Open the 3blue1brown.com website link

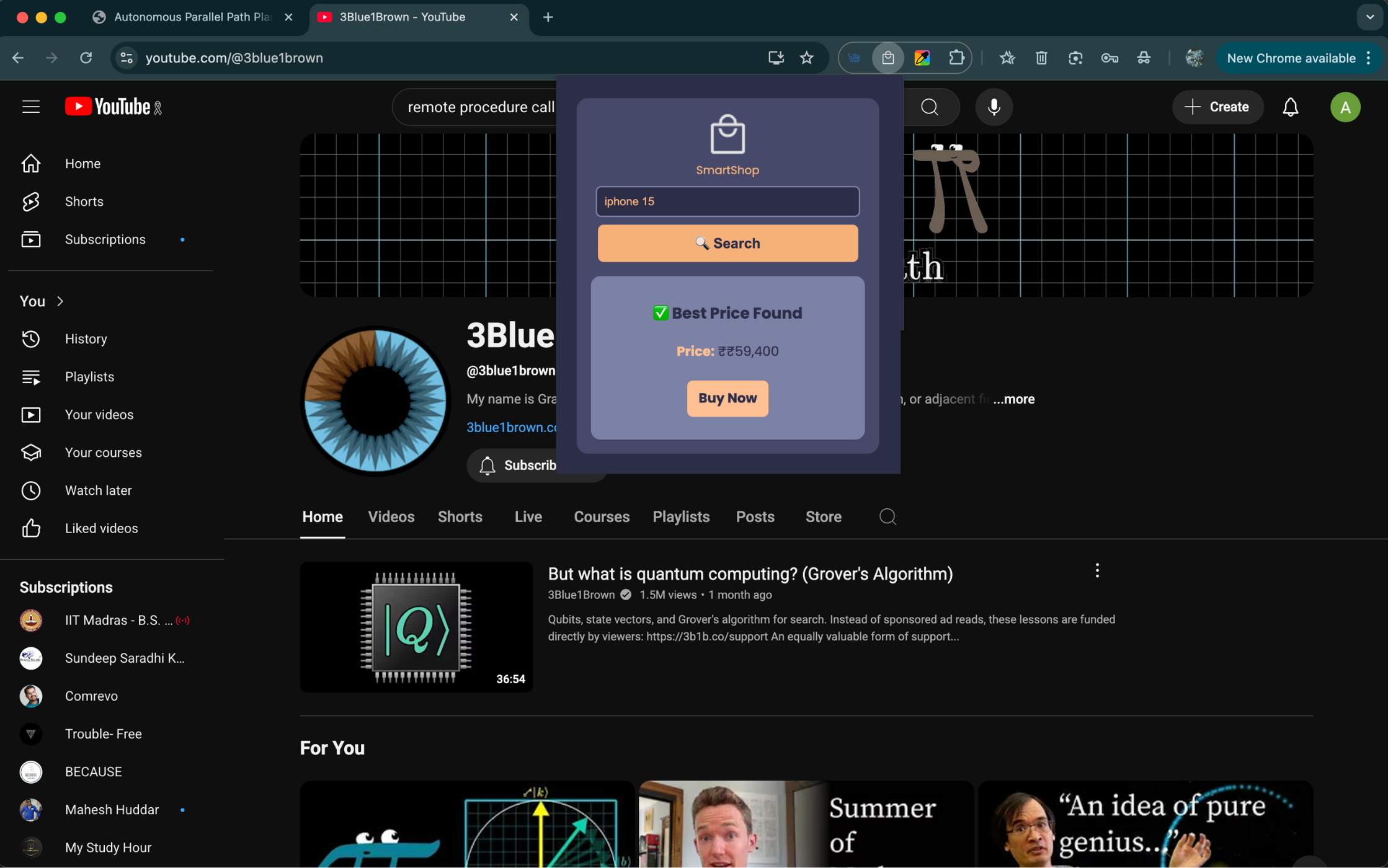(x=511, y=427)
